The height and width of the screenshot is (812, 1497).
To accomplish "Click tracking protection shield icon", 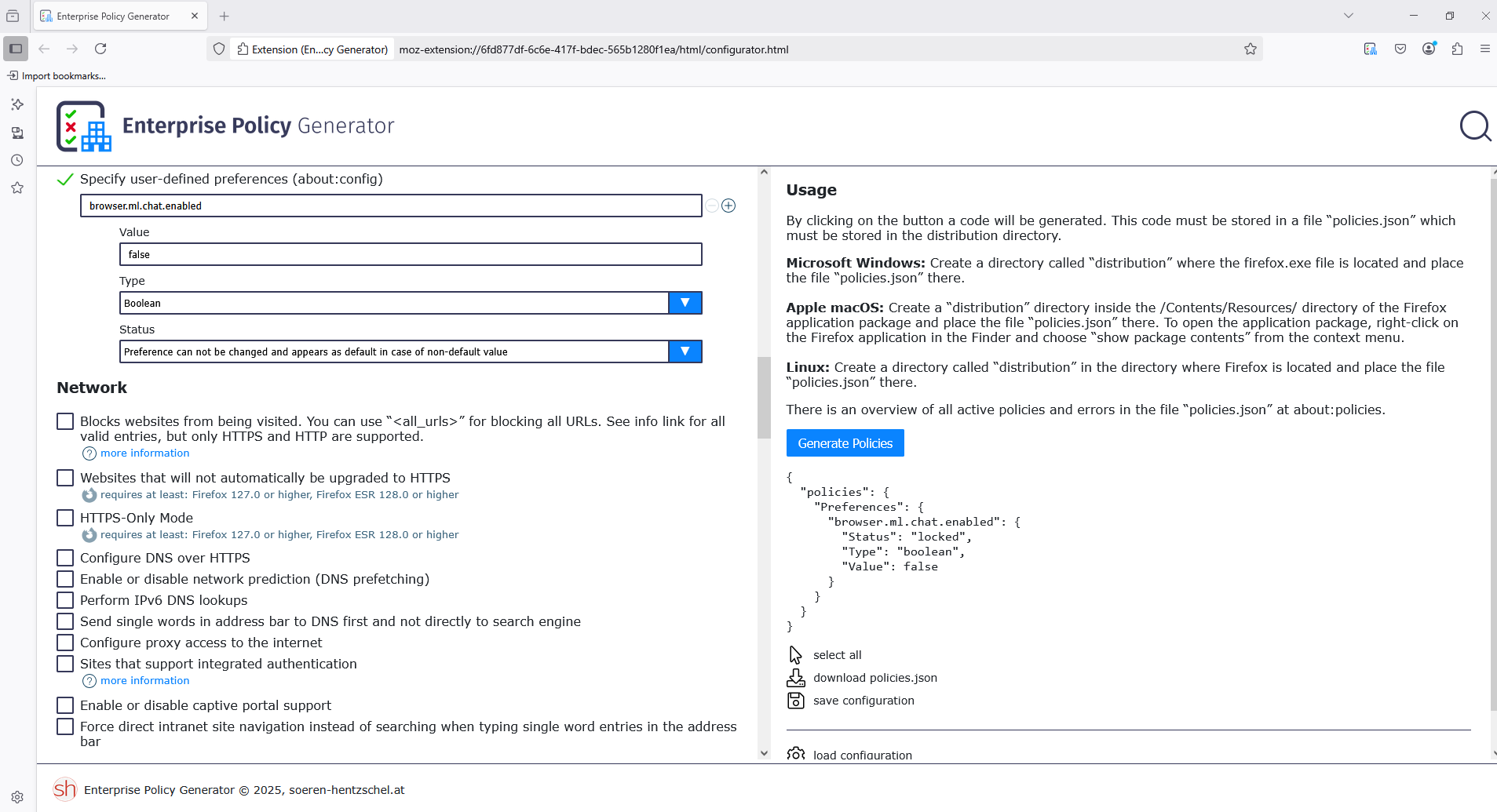I will pyautogui.click(x=219, y=49).
